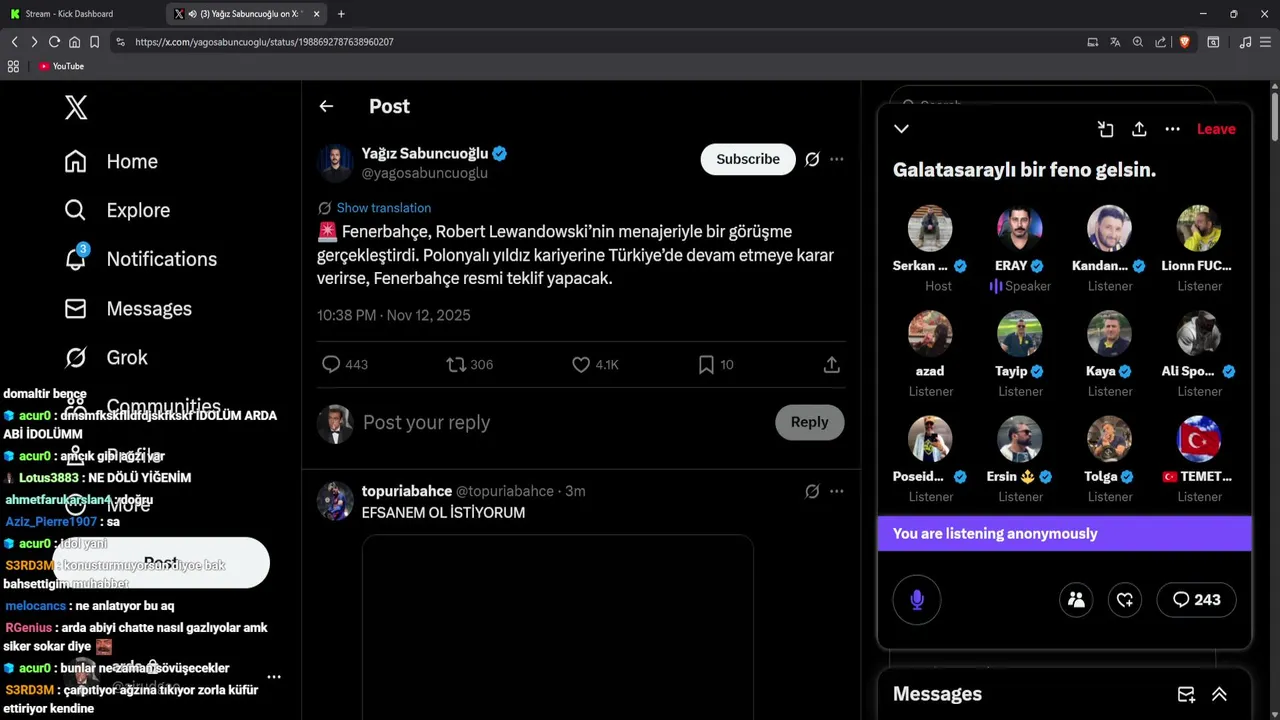Open browser main hamburger menu
This screenshot has width=1280, height=720.
(1266, 42)
